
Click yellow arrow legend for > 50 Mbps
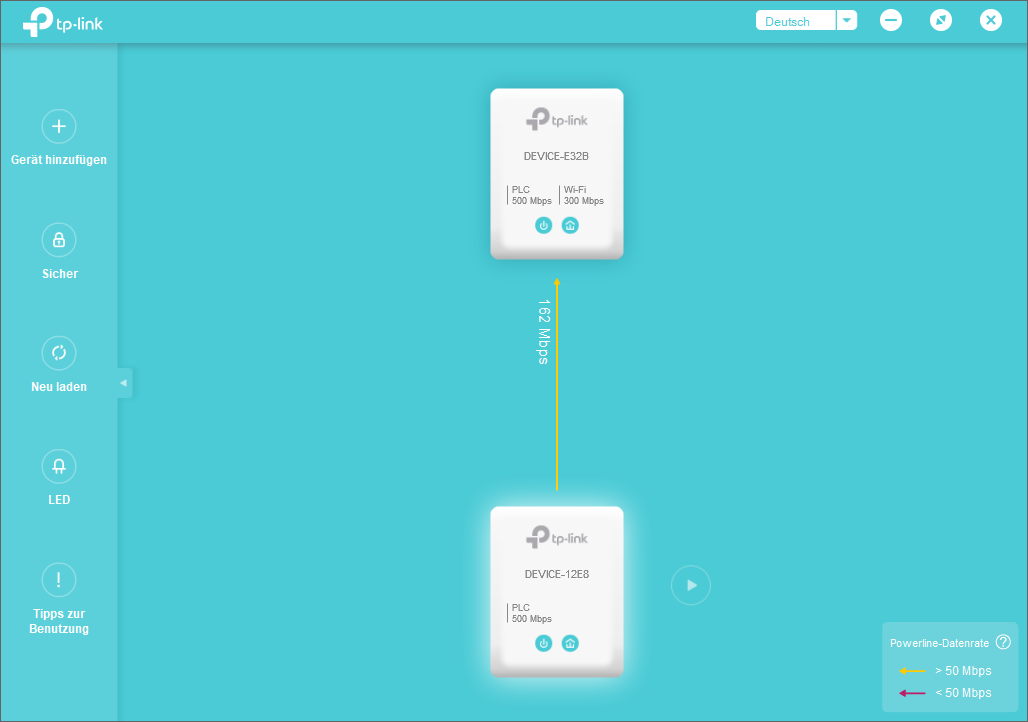[x=912, y=671]
